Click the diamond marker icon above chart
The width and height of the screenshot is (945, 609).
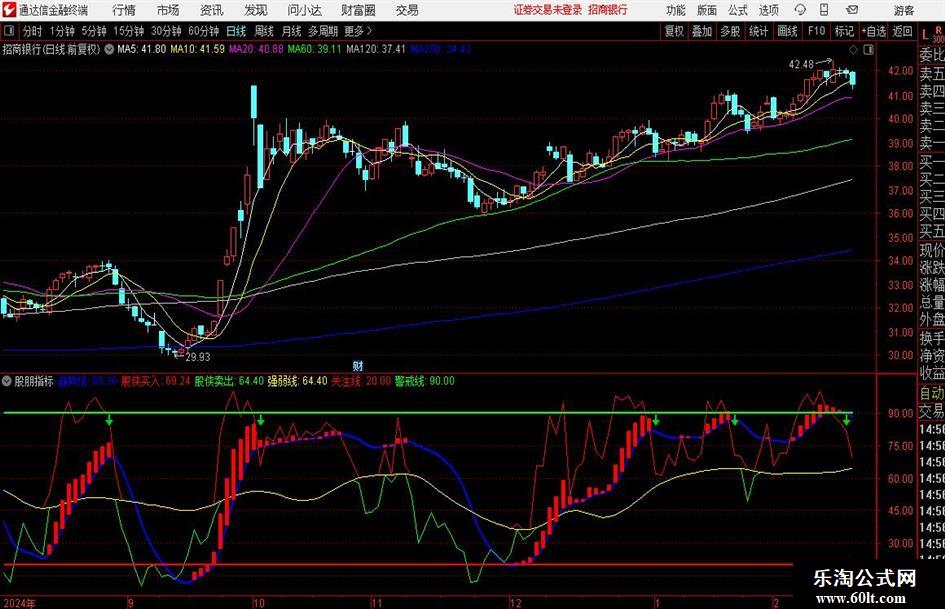(x=853, y=49)
